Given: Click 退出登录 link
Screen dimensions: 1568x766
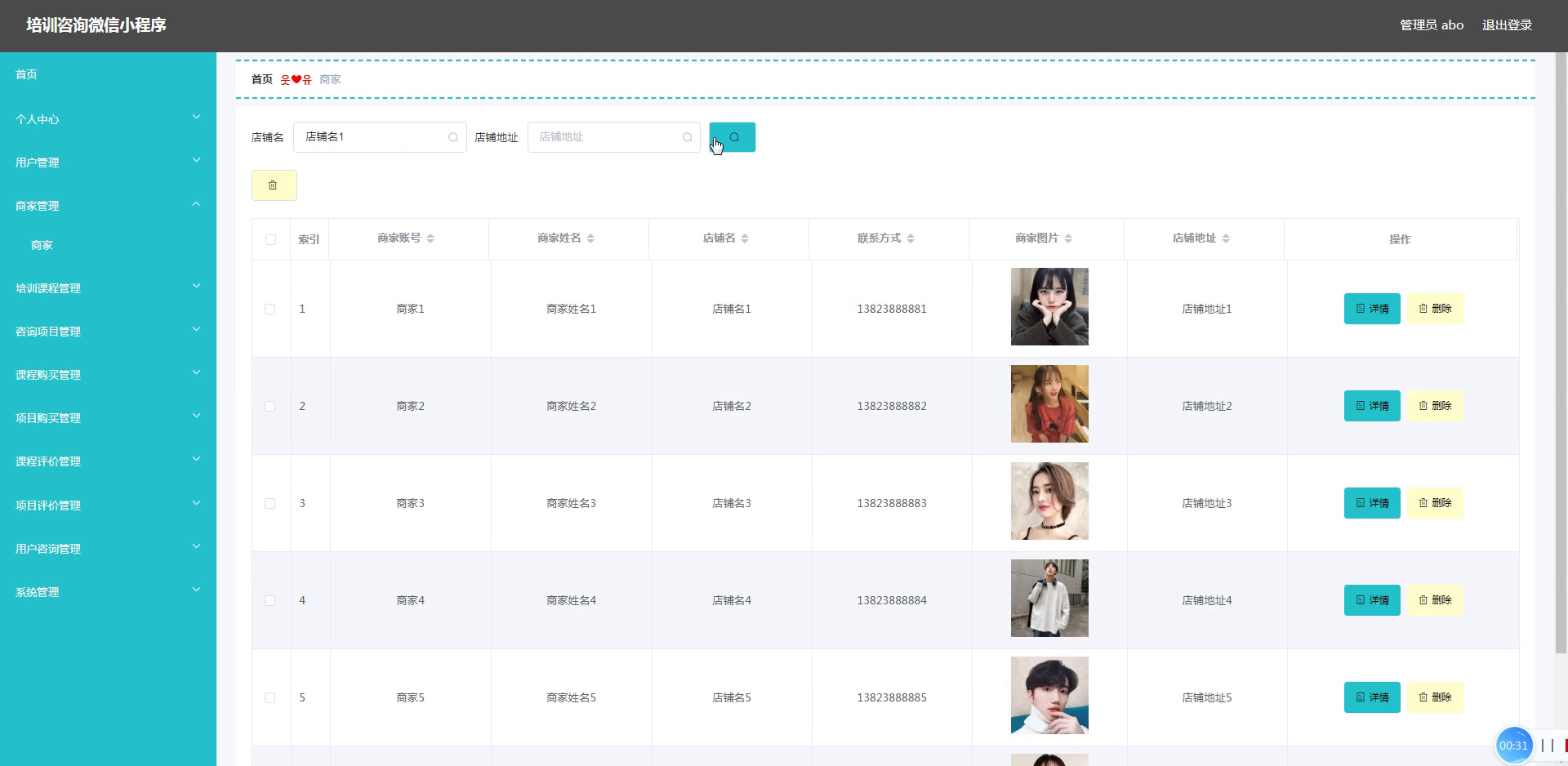Looking at the screenshot, I should 1507,25.
